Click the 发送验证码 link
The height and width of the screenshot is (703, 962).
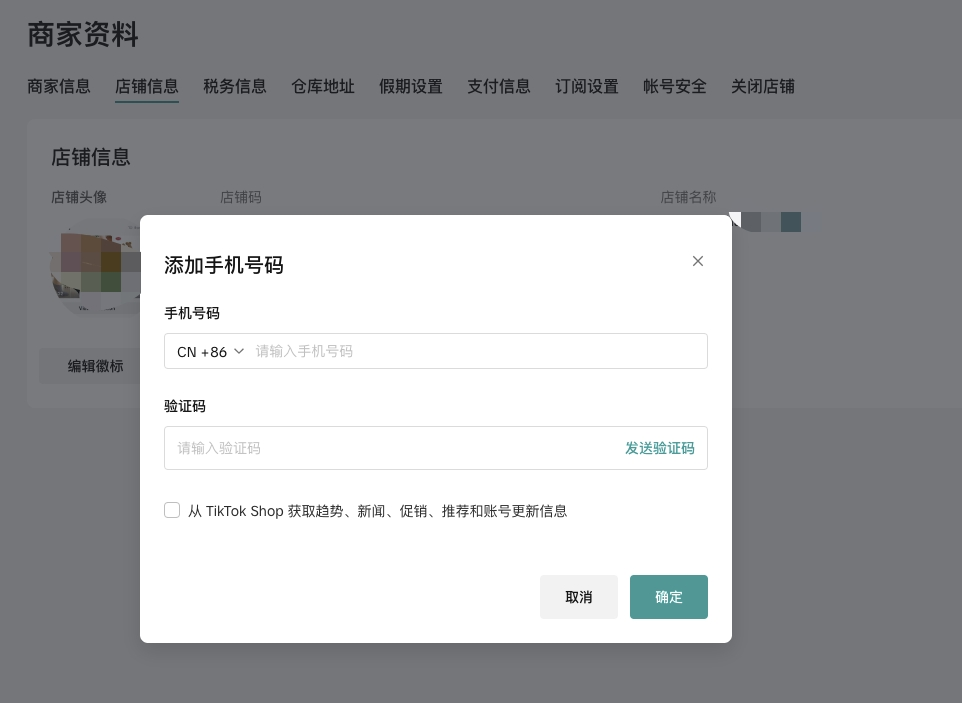pos(659,448)
